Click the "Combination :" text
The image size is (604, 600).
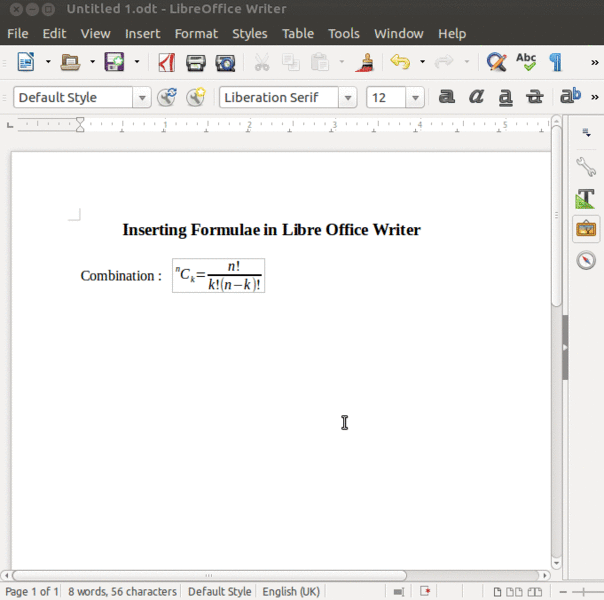tap(121, 276)
